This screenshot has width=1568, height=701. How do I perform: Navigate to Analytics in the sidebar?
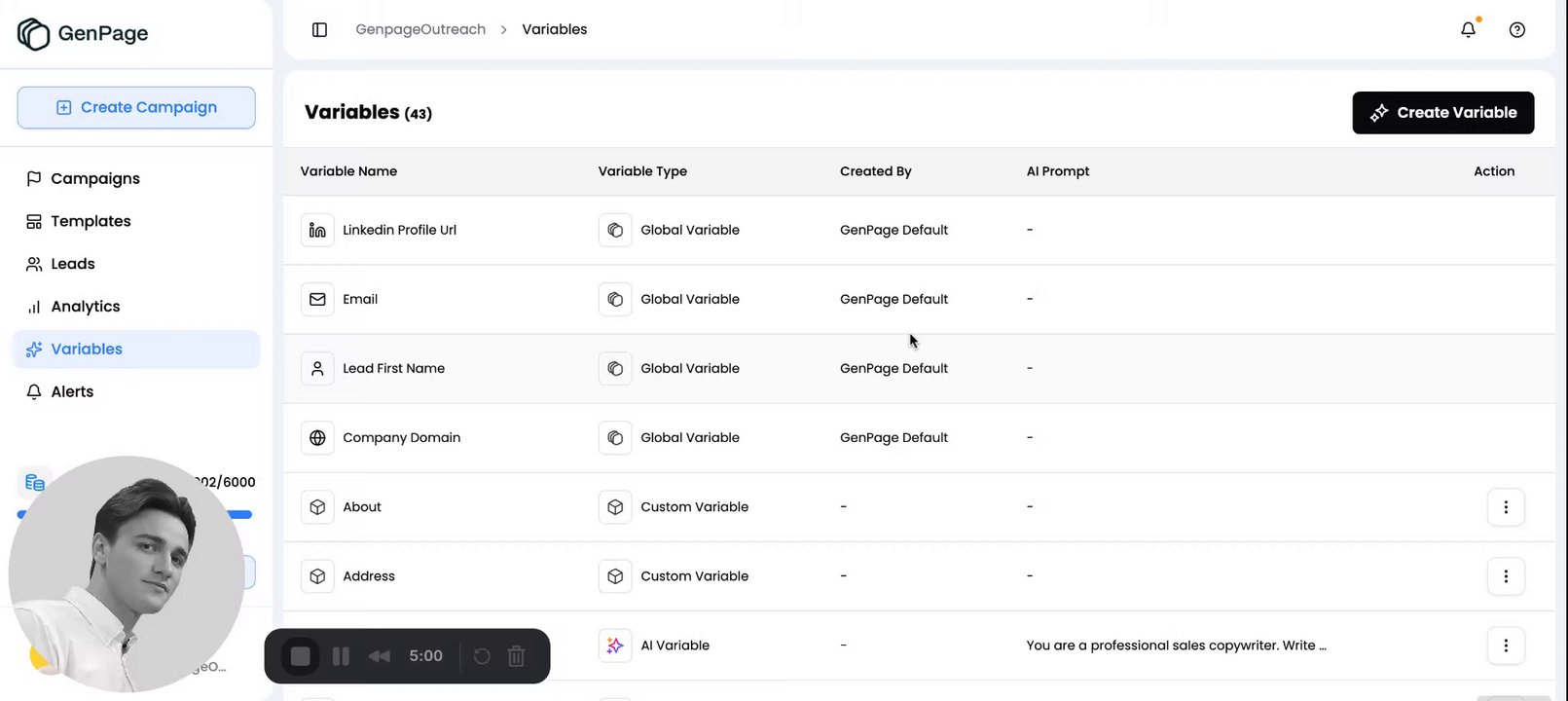[86, 307]
